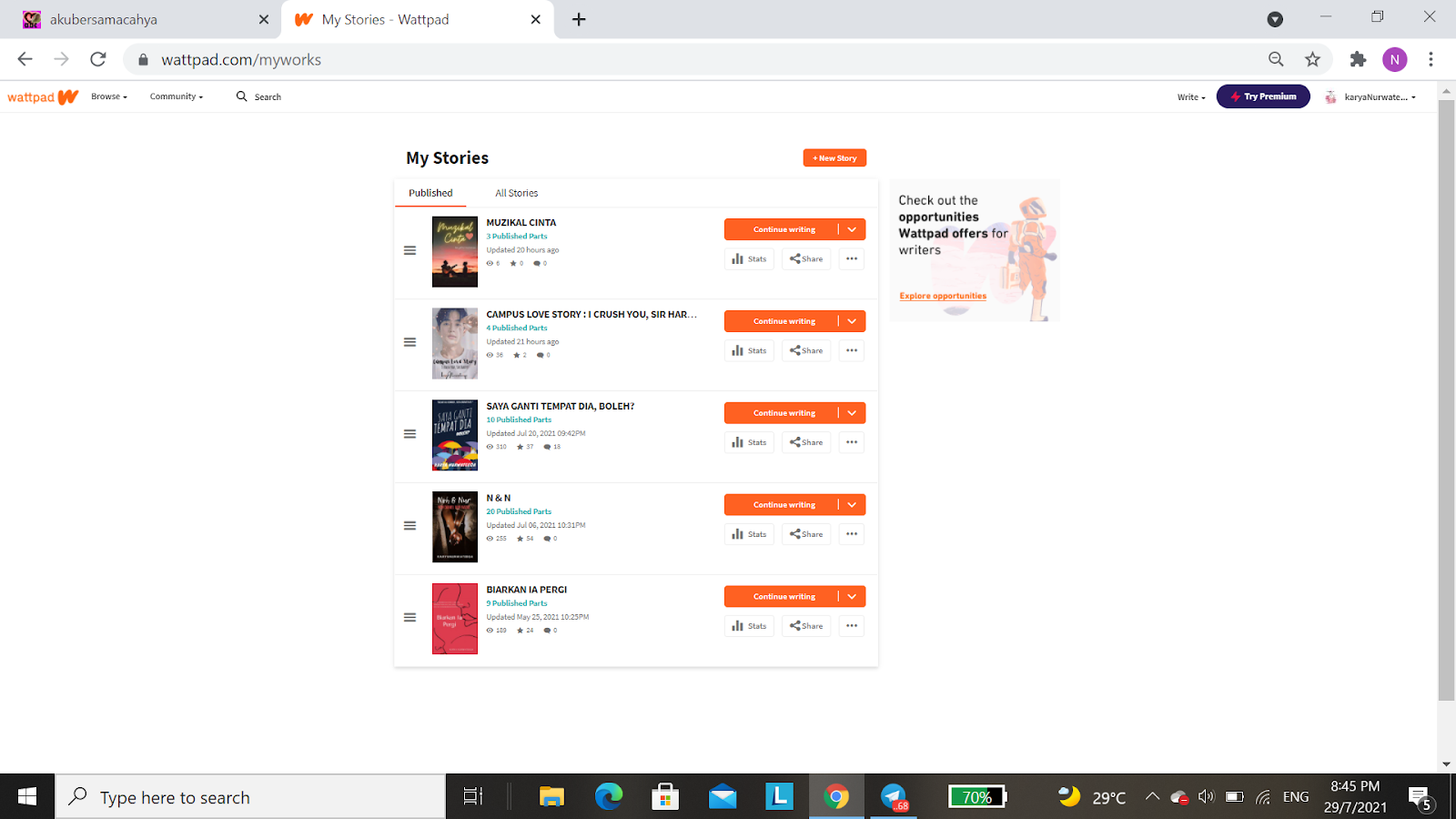Open more options for CAMPUS LOVE STORY
The height and width of the screenshot is (819, 1456).
pyautogui.click(x=852, y=350)
